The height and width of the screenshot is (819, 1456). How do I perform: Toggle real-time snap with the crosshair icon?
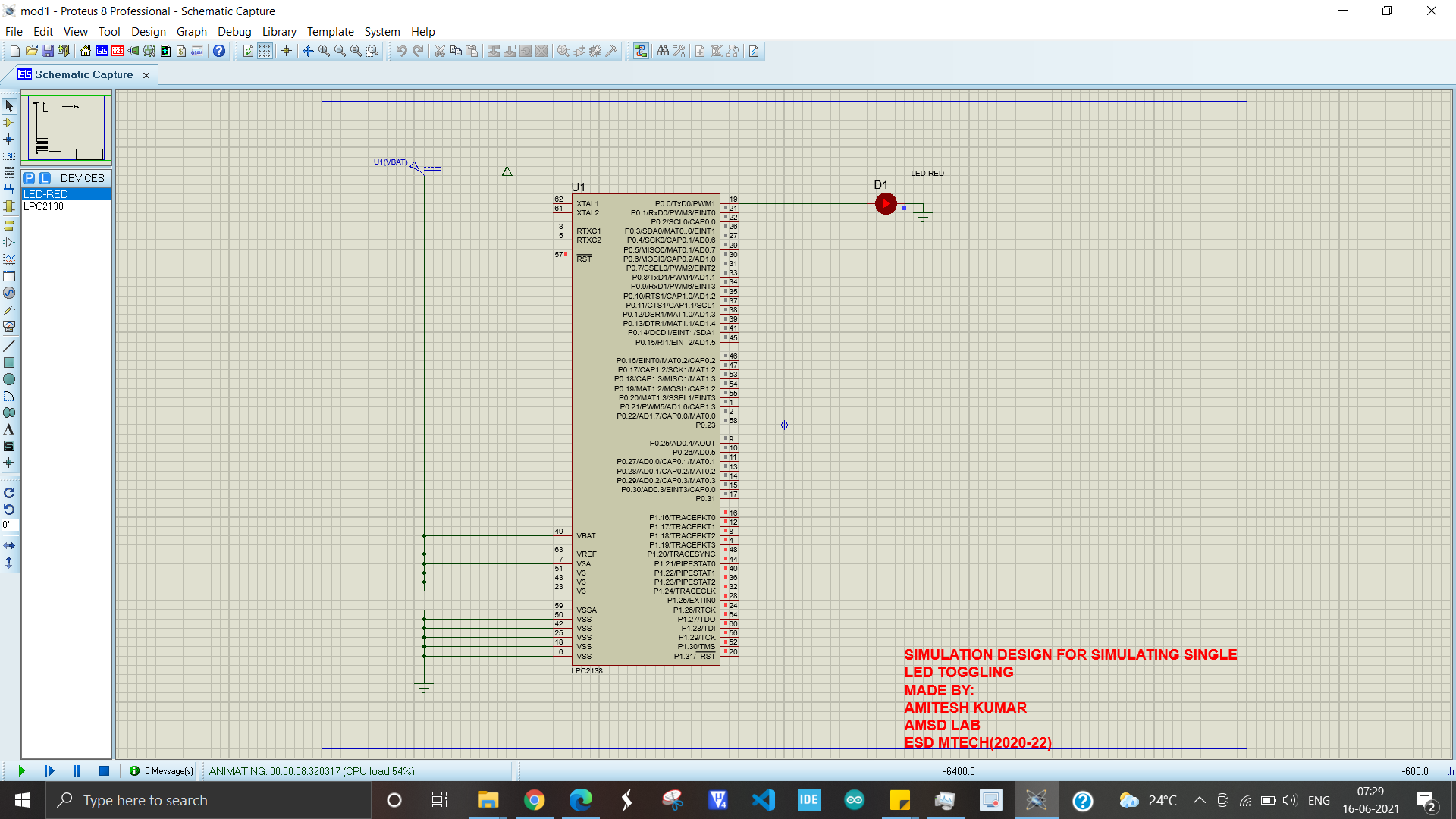(x=286, y=51)
